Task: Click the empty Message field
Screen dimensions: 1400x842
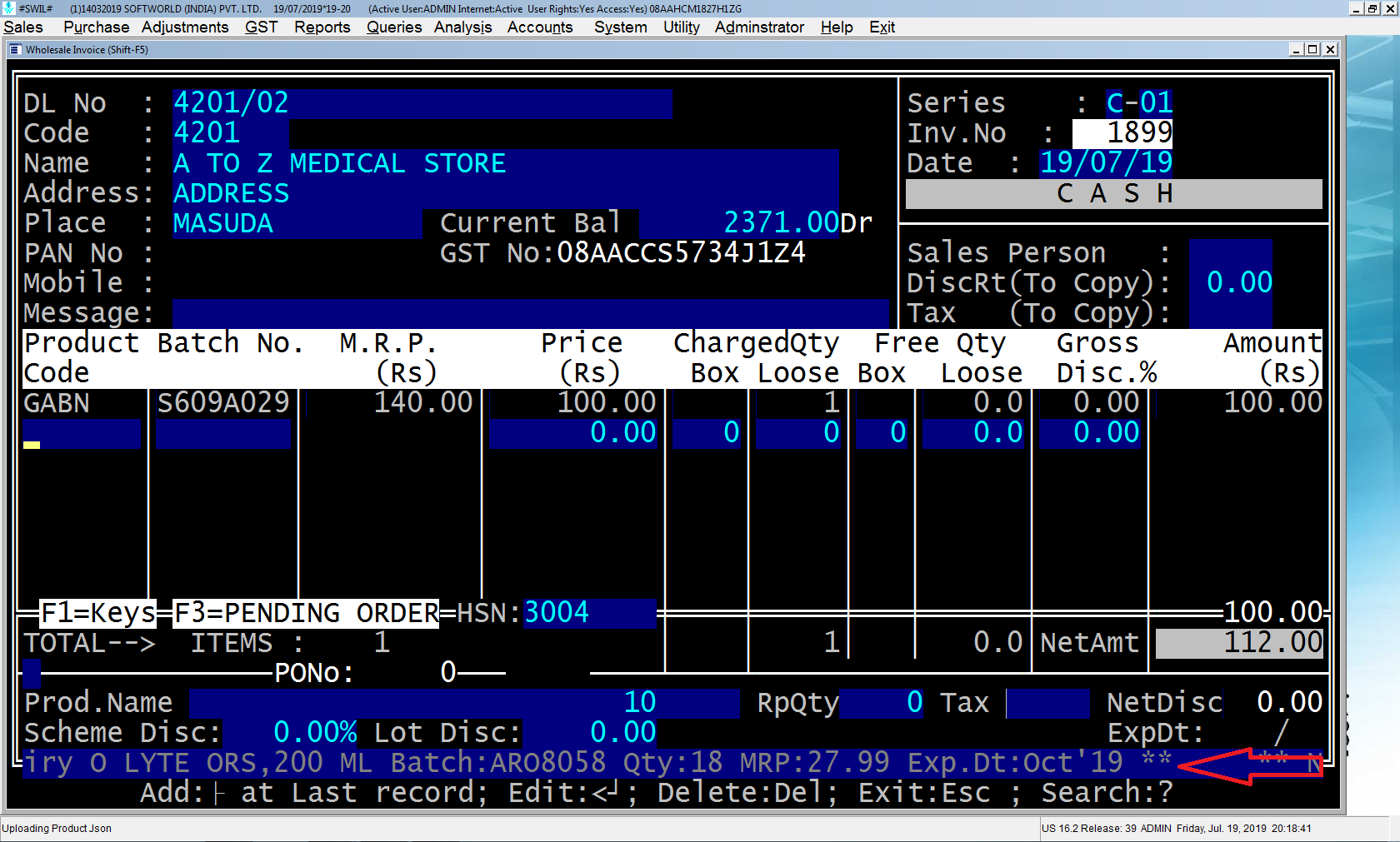Action: point(531,313)
